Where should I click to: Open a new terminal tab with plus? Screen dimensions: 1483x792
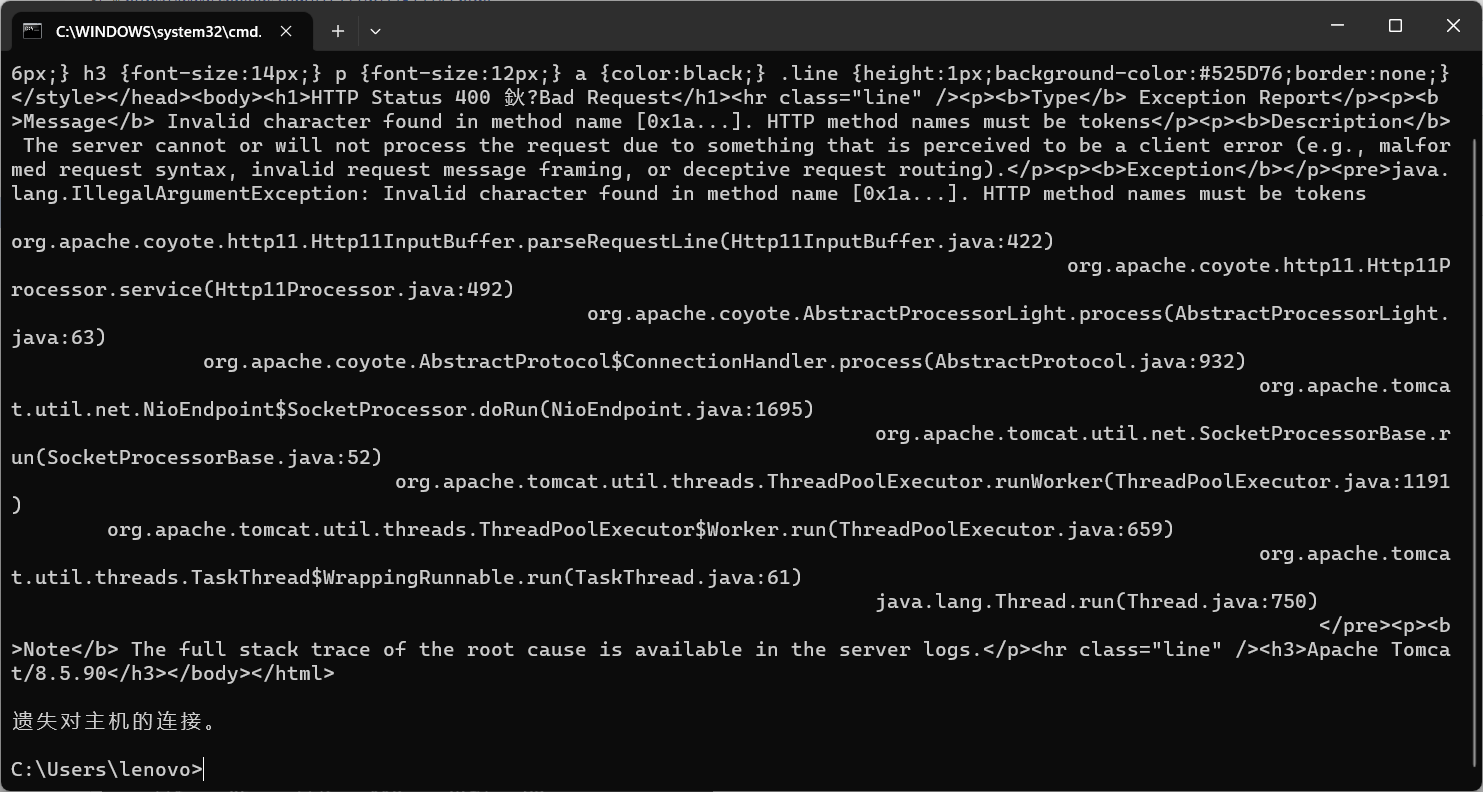[x=338, y=31]
